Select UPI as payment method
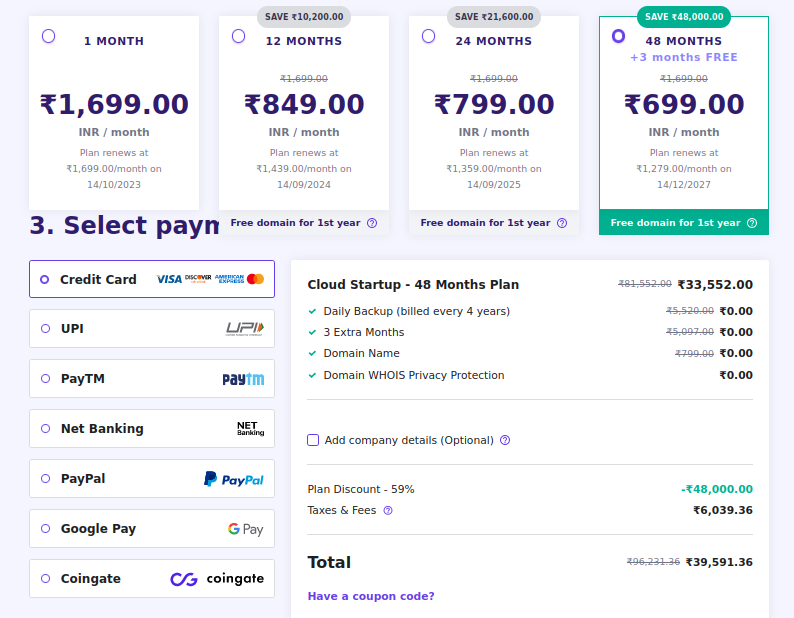 (x=45, y=329)
